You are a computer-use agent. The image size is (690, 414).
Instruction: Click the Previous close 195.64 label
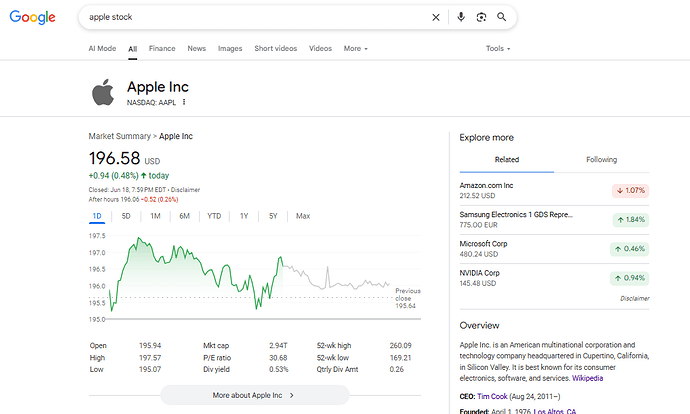(407, 298)
